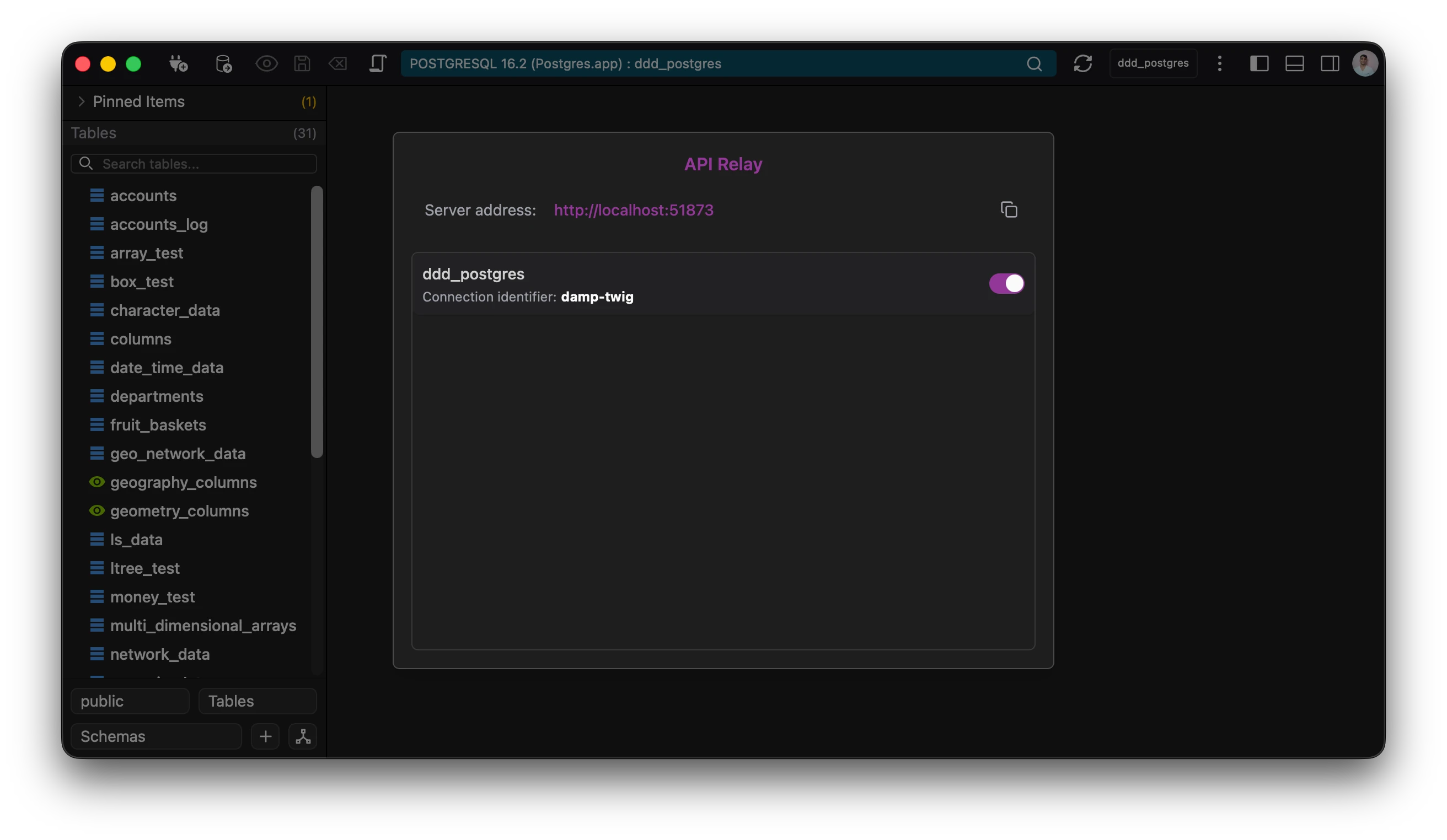Click the new connection plug icon

(x=178, y=64)
